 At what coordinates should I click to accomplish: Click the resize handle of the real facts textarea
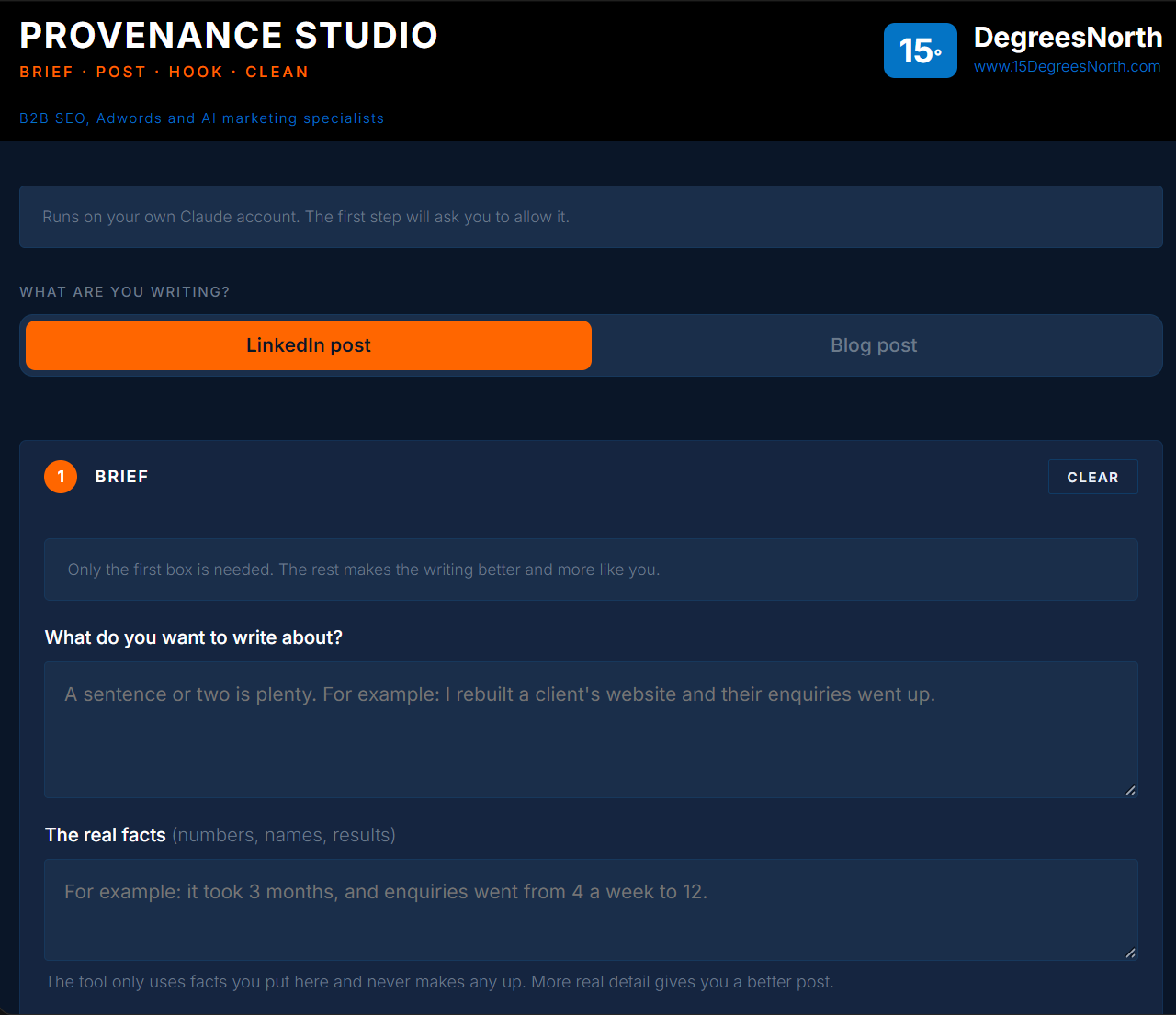[x=1130, y=953]
